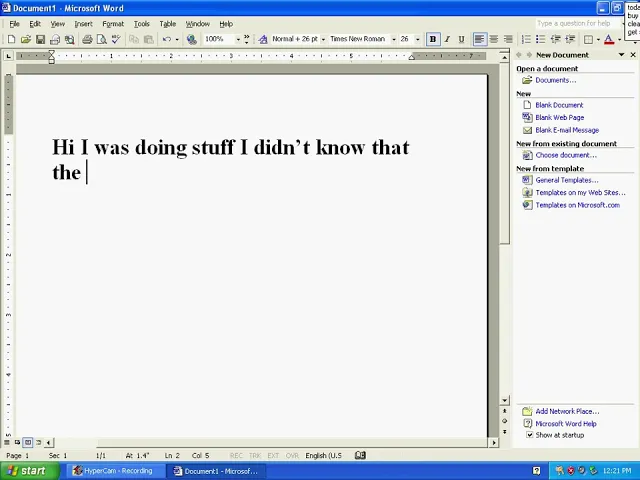Click the Windows Start button
Image resolution: width=640 pixels, height=480 pixels.
(x=26, y=471)
